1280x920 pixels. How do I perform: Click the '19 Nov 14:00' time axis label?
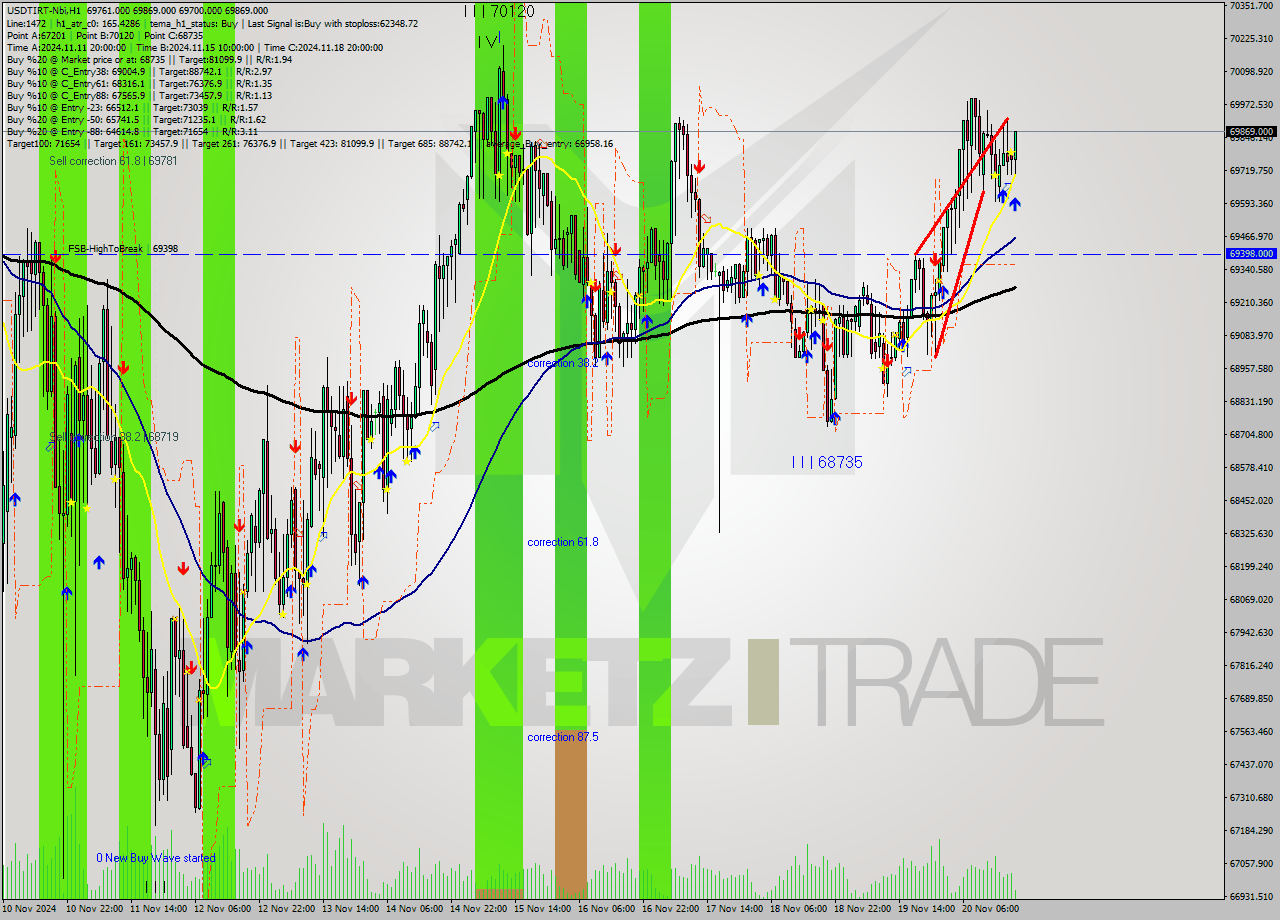tap(926, 909)
